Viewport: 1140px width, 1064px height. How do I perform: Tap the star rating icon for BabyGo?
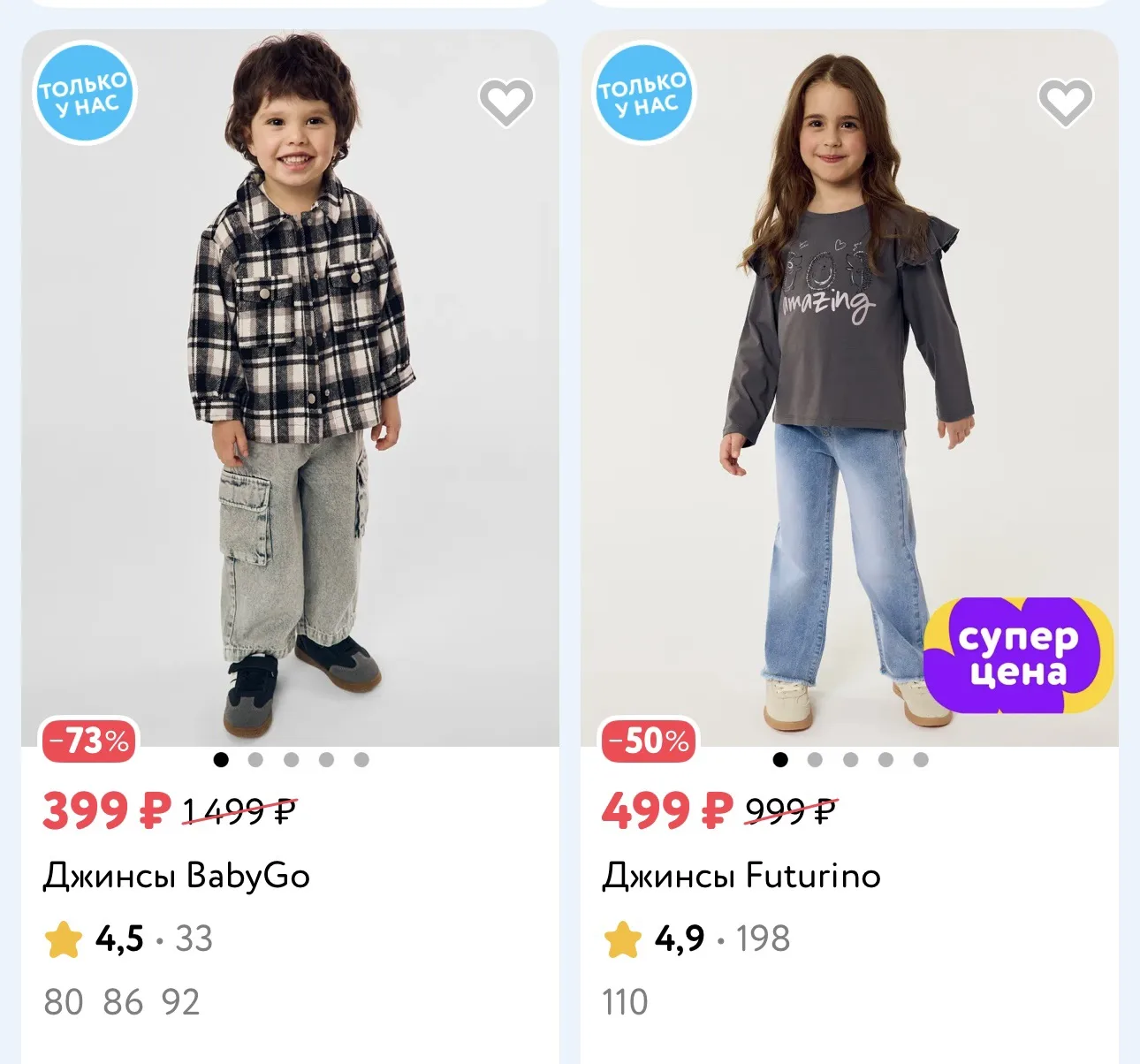(64, 939)
